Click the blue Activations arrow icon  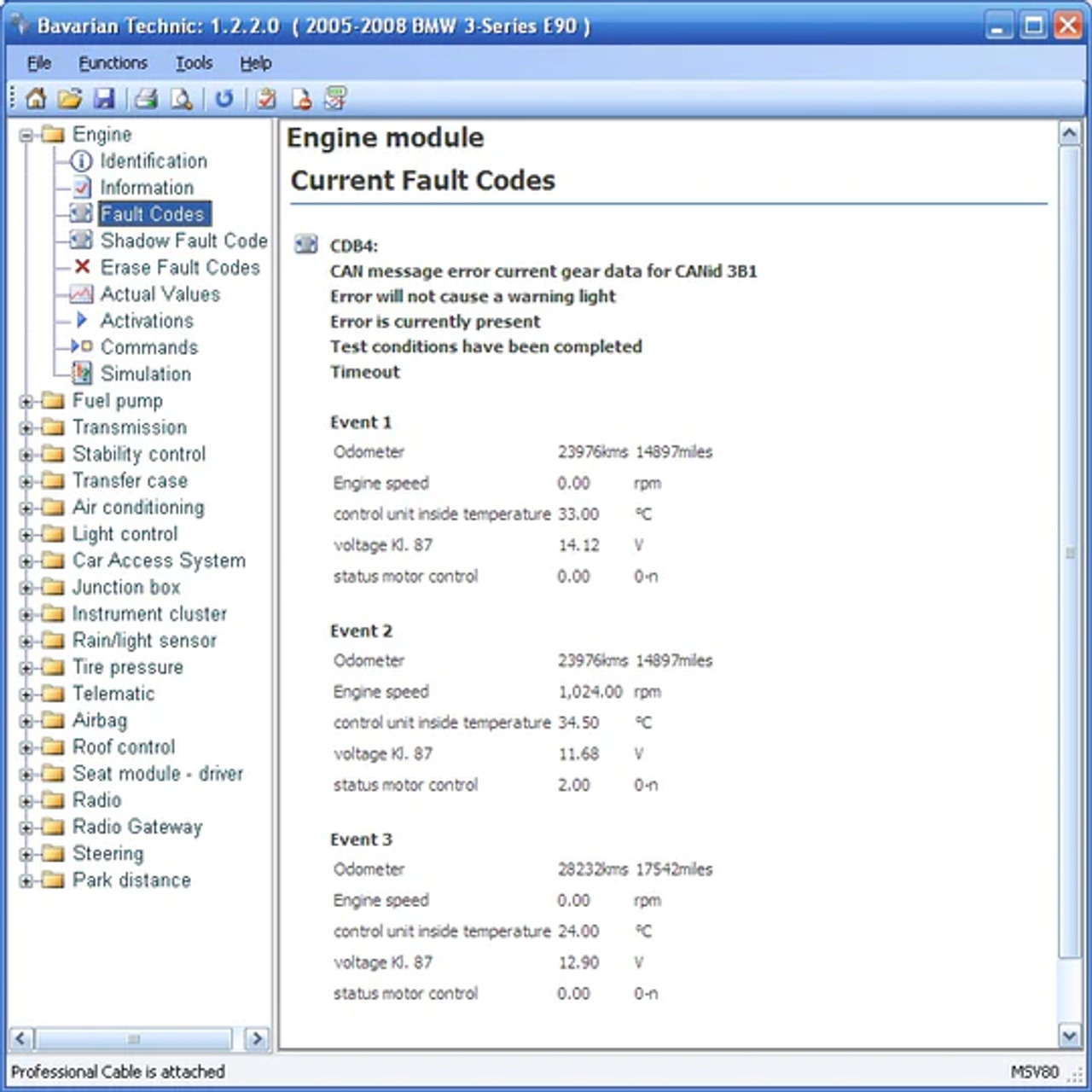[x=82, y=320]
